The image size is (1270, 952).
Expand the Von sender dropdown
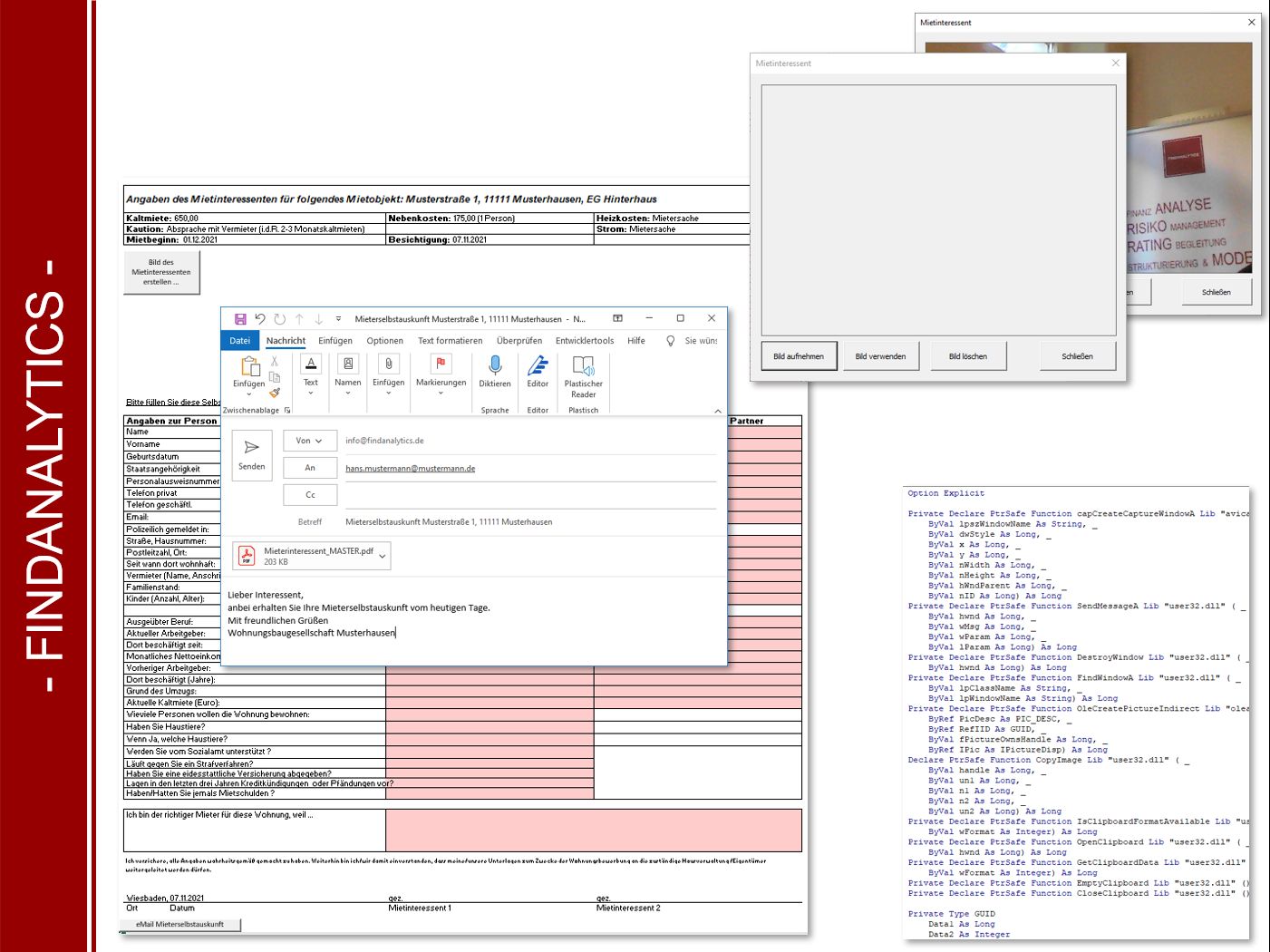point(309,441)
